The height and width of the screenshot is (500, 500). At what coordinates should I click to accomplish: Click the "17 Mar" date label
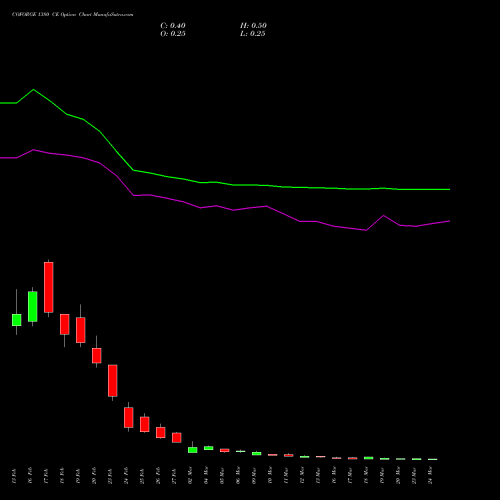pos(350,476)
